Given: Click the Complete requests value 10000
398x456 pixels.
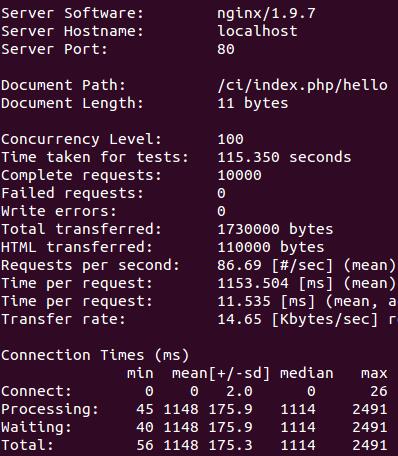Looking at the screenshot, I should pos(239,175).
